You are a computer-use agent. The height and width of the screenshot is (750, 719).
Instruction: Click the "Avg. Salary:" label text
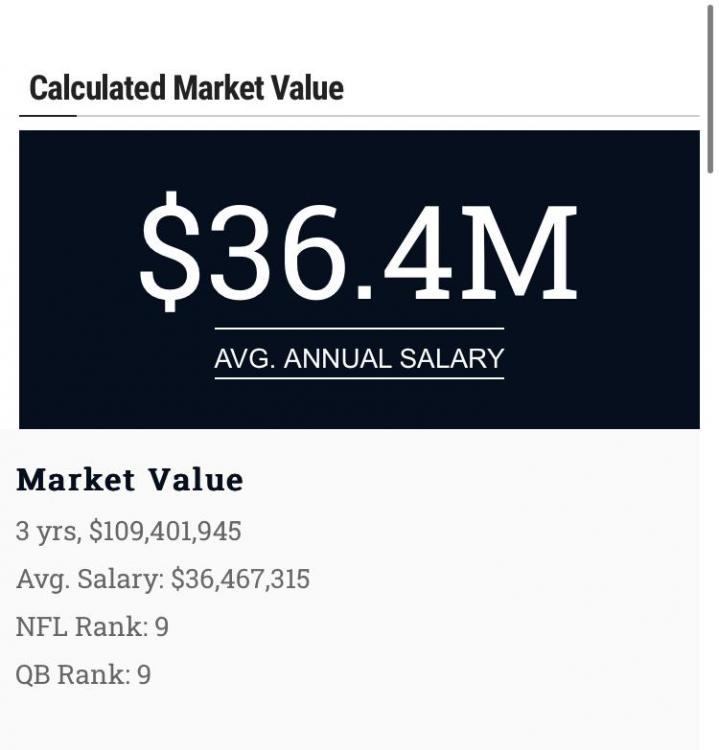pos(90,579)
